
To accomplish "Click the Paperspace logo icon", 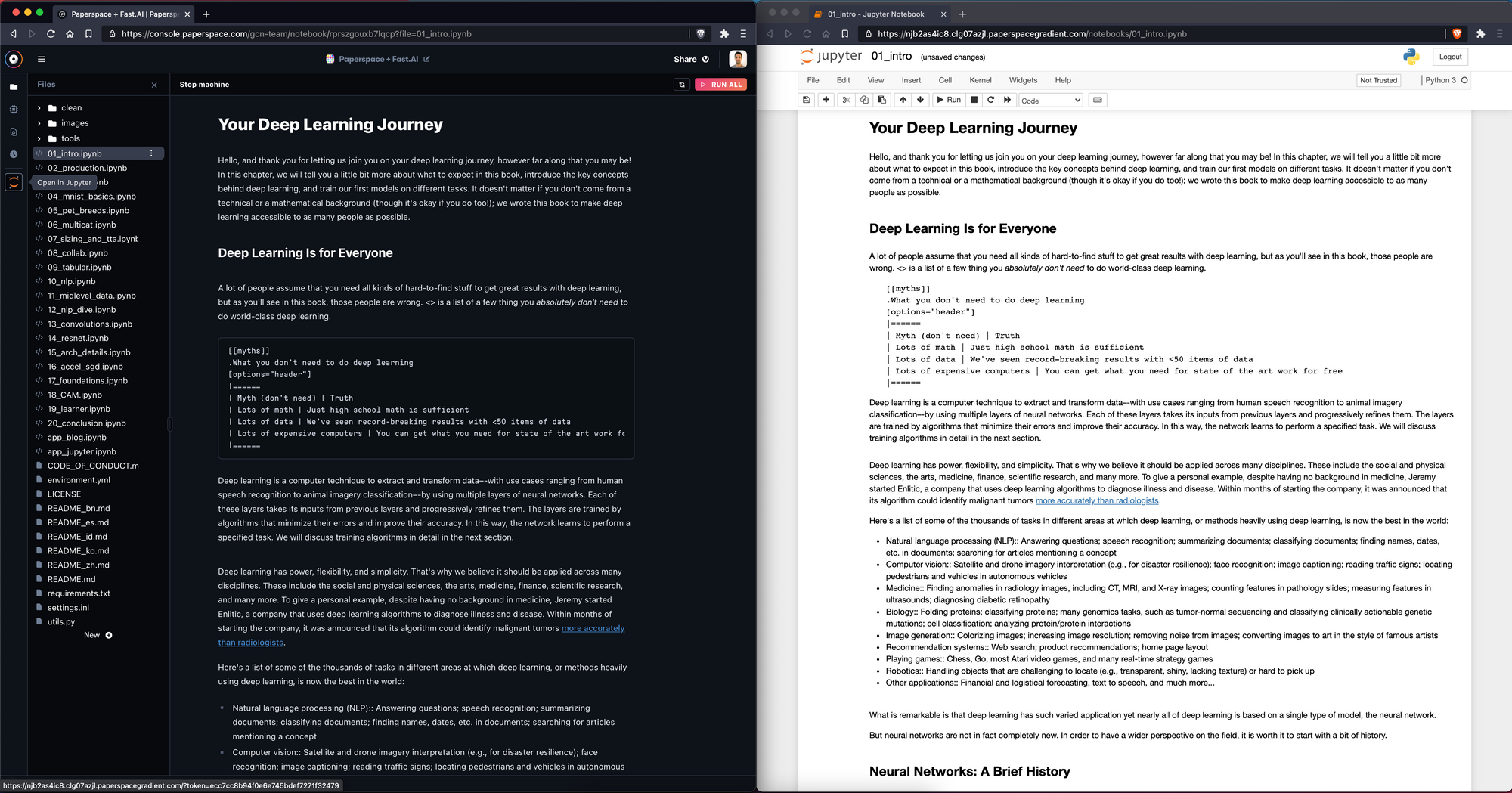I will point(14,59).
